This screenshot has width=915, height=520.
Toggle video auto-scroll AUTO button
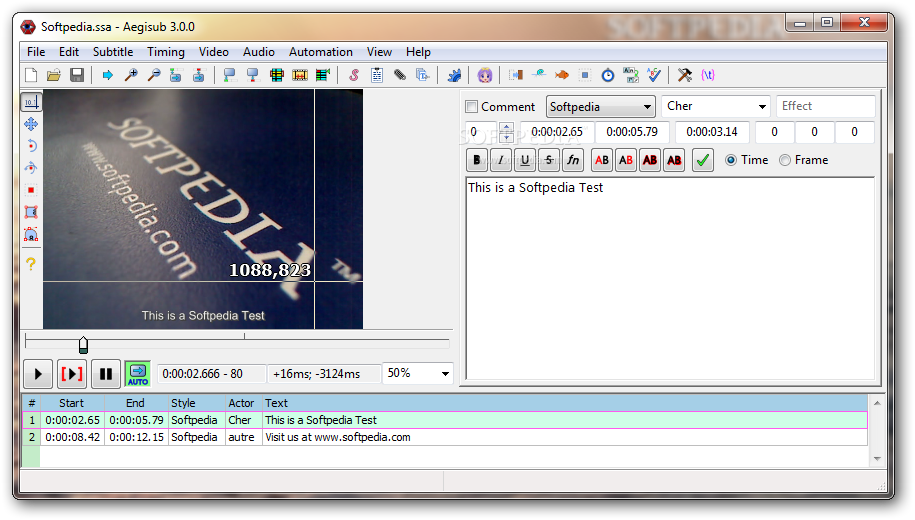(x=138, y=374)
